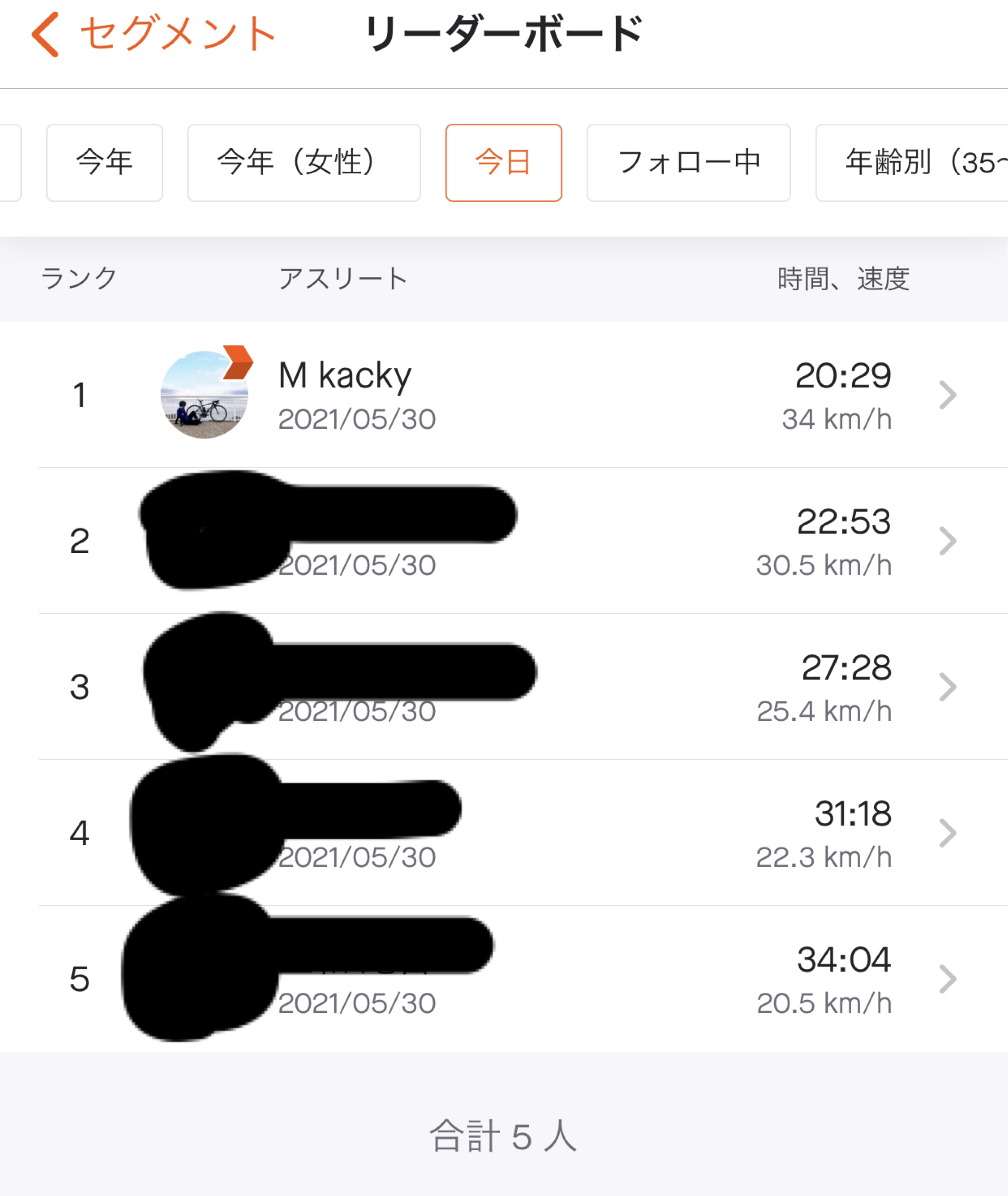The height and width of the screenshot is (1196, 1008).
Task: Open details chevron for the 27:28 effort
Action: click(x=947, y=687)
